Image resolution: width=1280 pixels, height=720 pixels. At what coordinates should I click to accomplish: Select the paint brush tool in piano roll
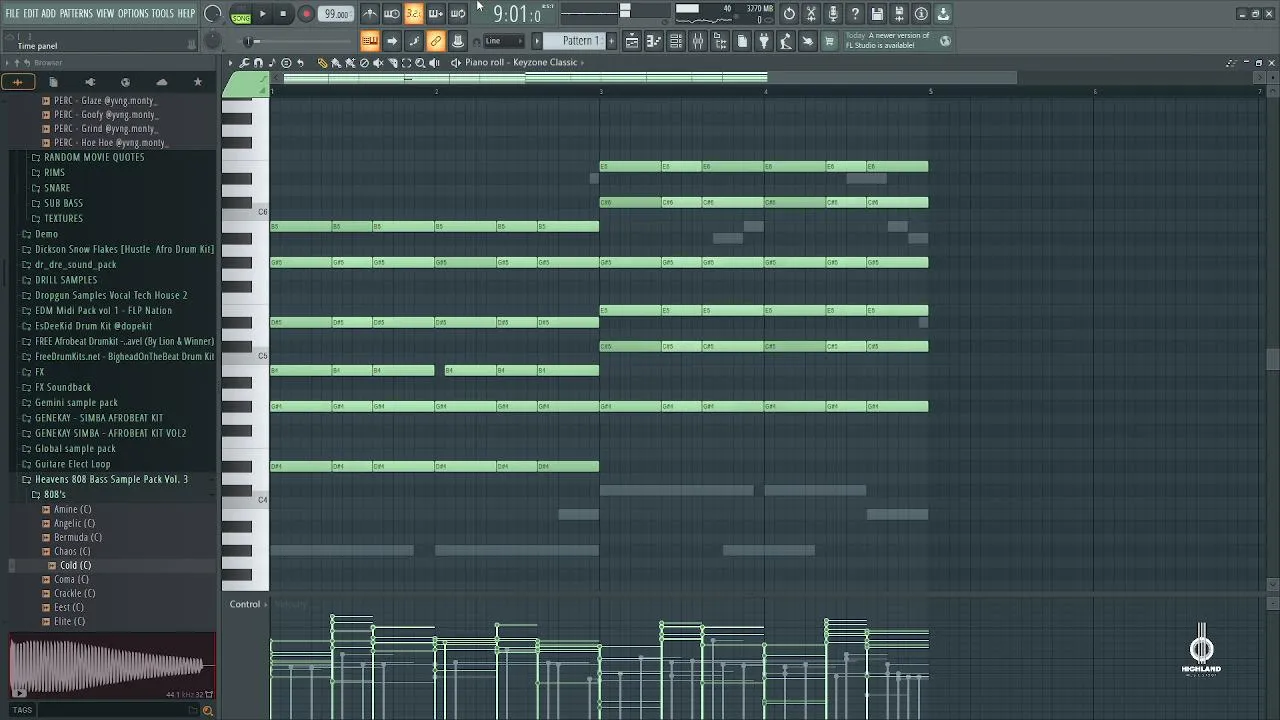point(336,63)
